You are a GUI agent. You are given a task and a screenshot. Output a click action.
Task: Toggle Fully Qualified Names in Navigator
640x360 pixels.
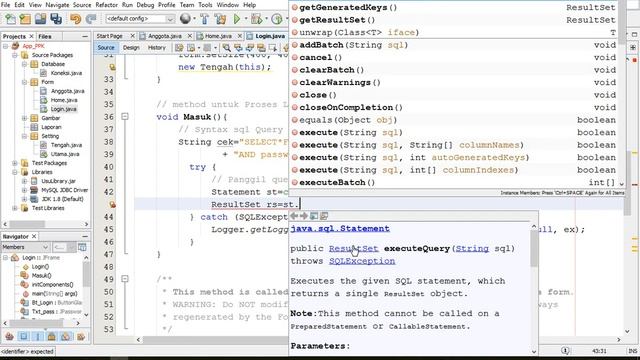pos(80,336)
